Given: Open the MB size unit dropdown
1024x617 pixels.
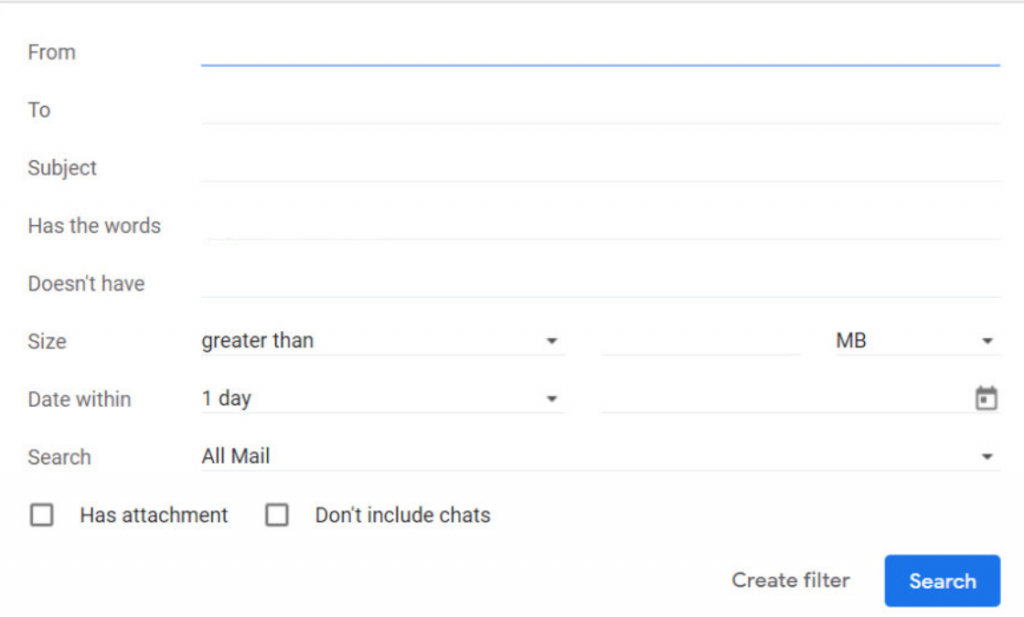Looking at the screenshot, I should (917, 340).
